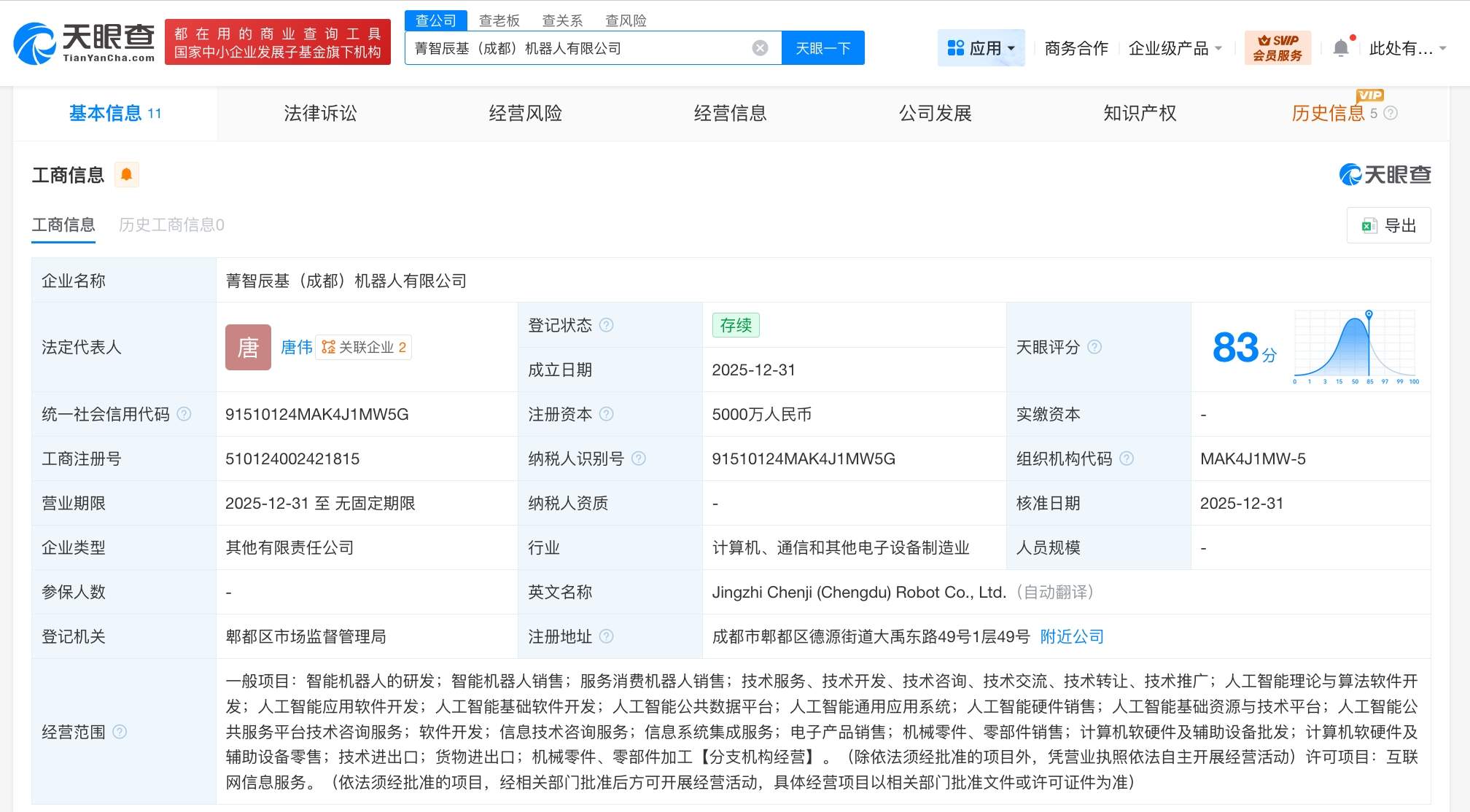Open the 历史工商信息 tab

(x=170, y=225)
